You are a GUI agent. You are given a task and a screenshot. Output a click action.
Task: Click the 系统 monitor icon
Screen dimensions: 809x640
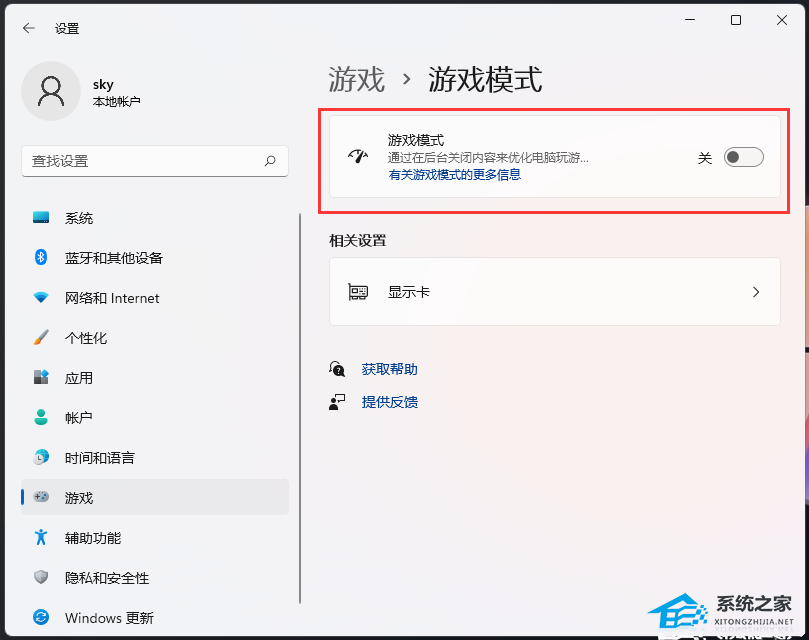[x=41, y=217]
